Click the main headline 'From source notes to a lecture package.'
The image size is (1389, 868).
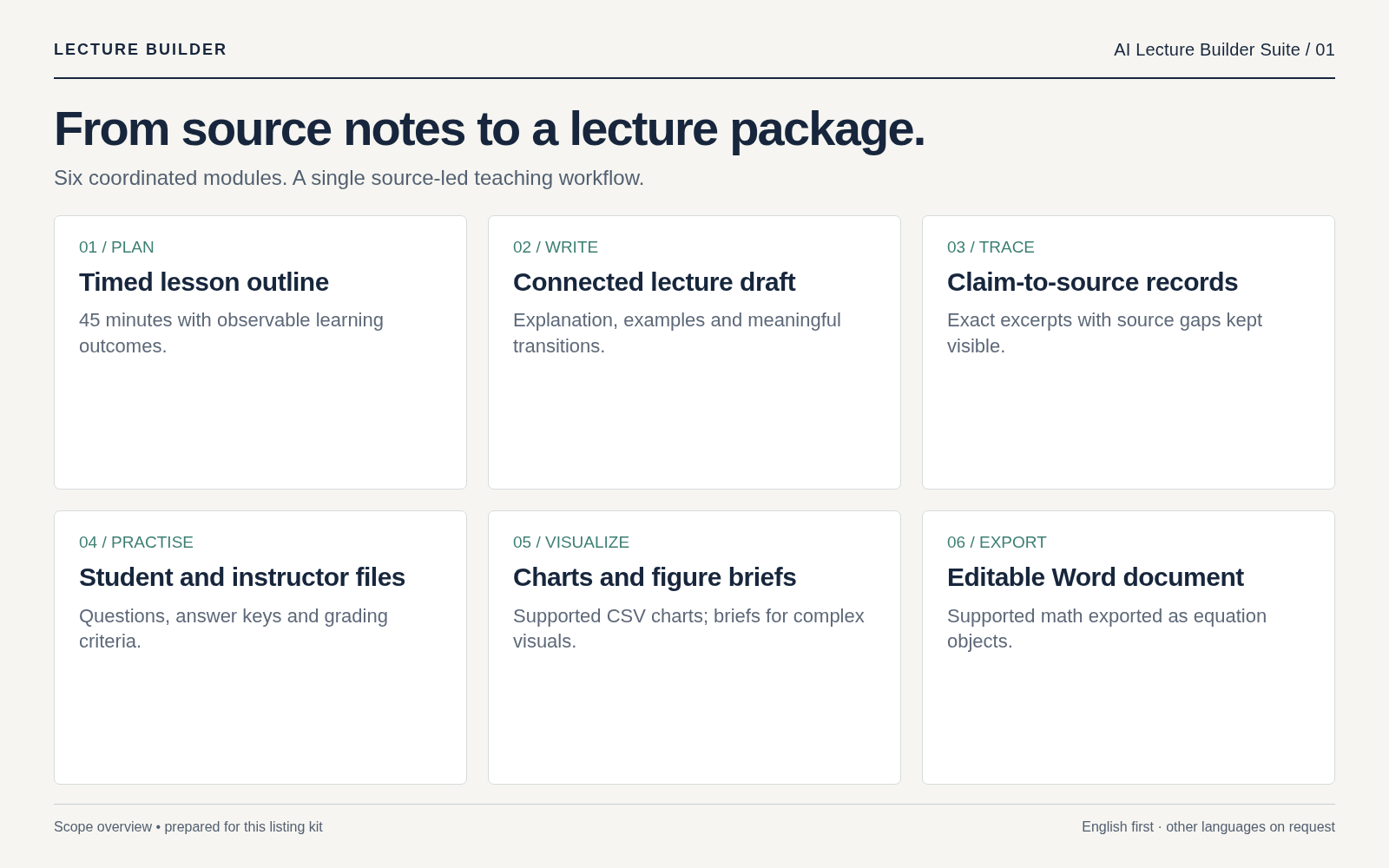490,129
